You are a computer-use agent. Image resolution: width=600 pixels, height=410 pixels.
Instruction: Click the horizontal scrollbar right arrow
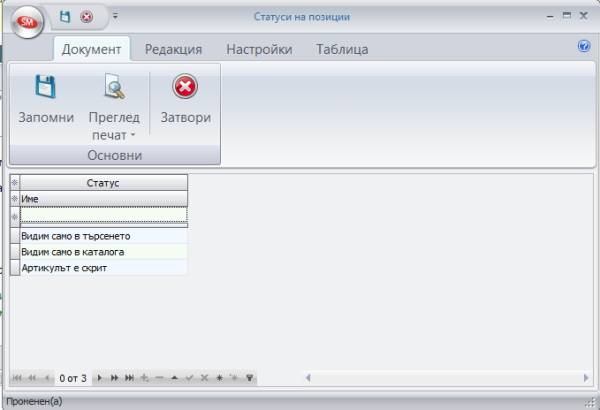[x=586, y=378]
